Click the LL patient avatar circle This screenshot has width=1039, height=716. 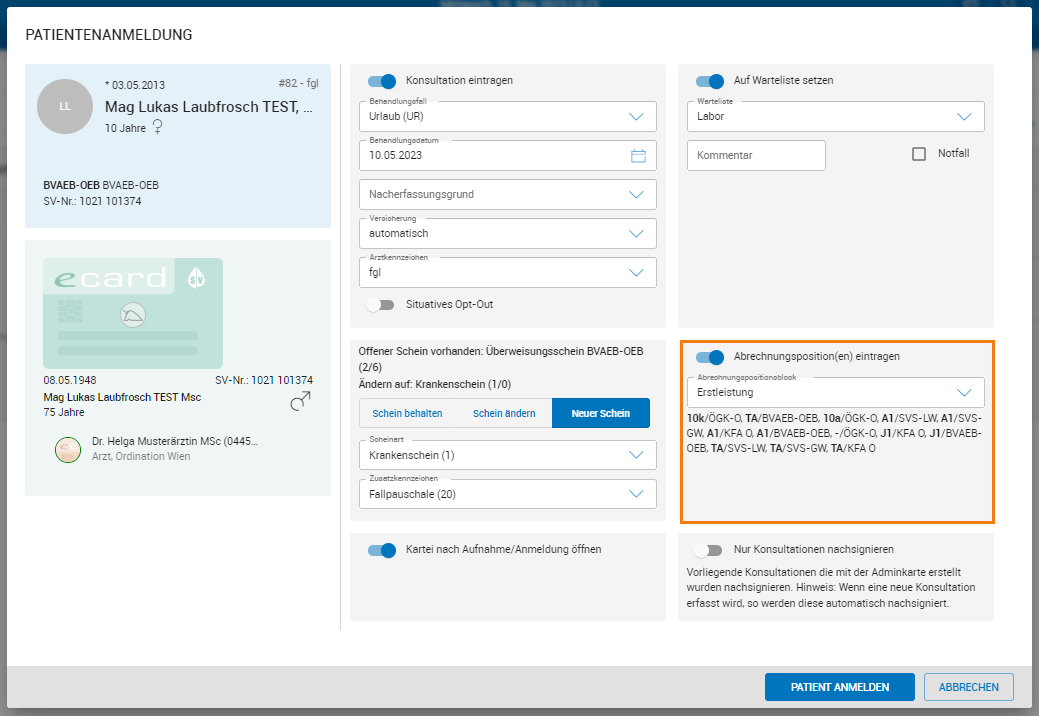coord(65,106)
